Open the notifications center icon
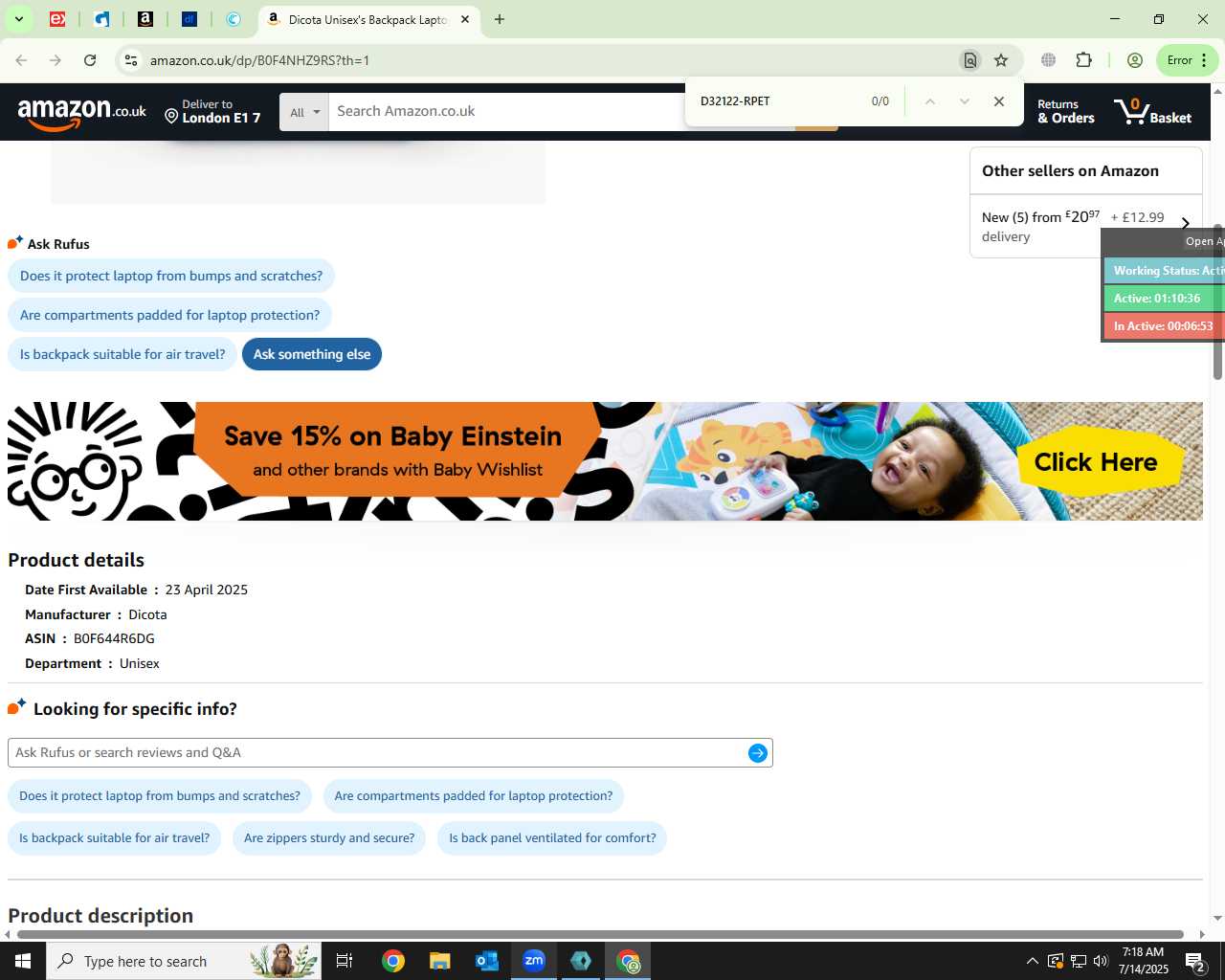This screenshot has height=980, width=1225. pos(1195,961)
